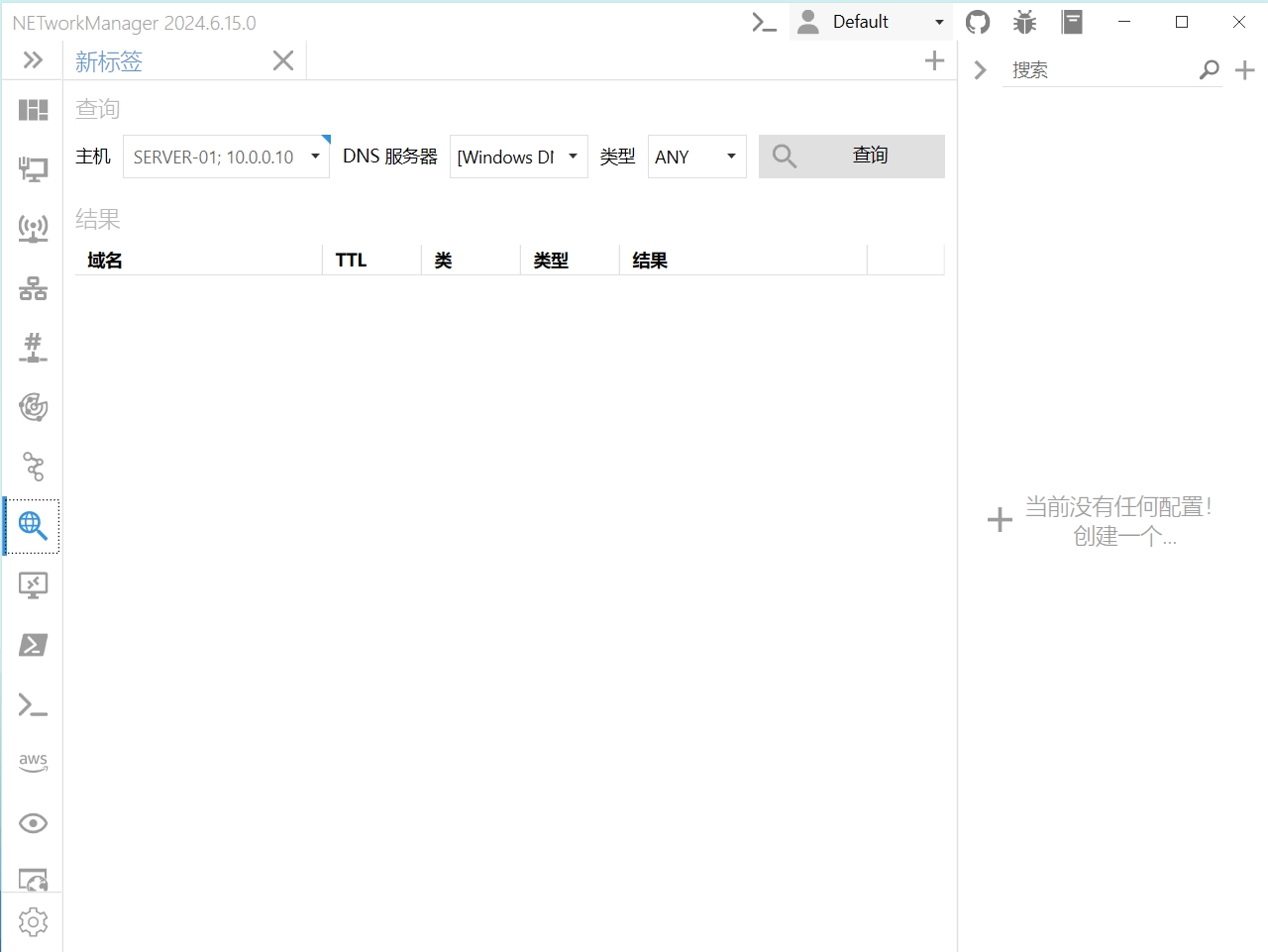This screenshot has height=952, width=1268.
Task: Click the 查询 query button
Action: (852, 157)
